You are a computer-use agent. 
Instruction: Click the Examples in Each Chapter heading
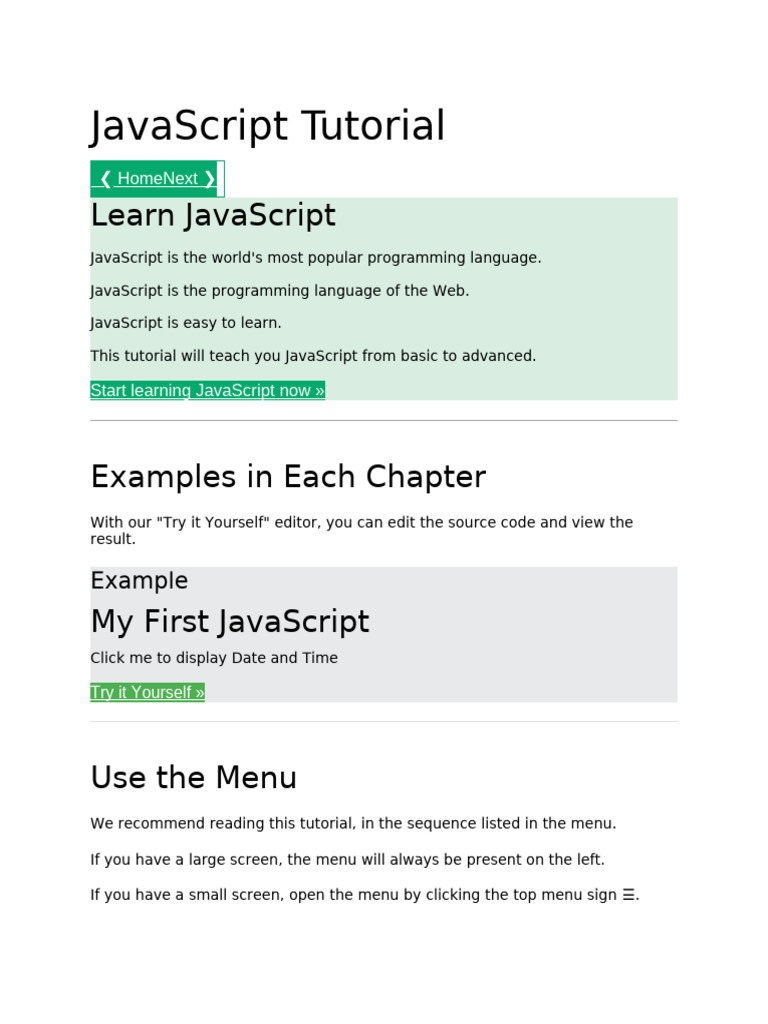pyautogui.click(x=288, y=477)
